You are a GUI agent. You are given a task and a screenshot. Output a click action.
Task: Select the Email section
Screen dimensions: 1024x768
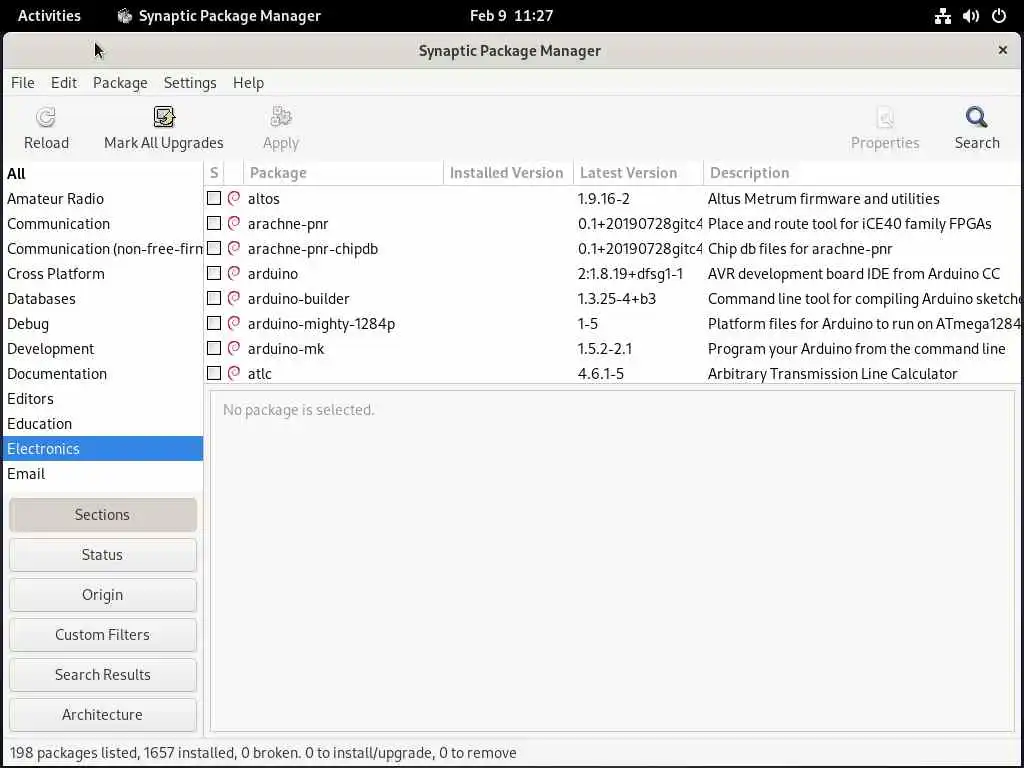coord(103,474)
